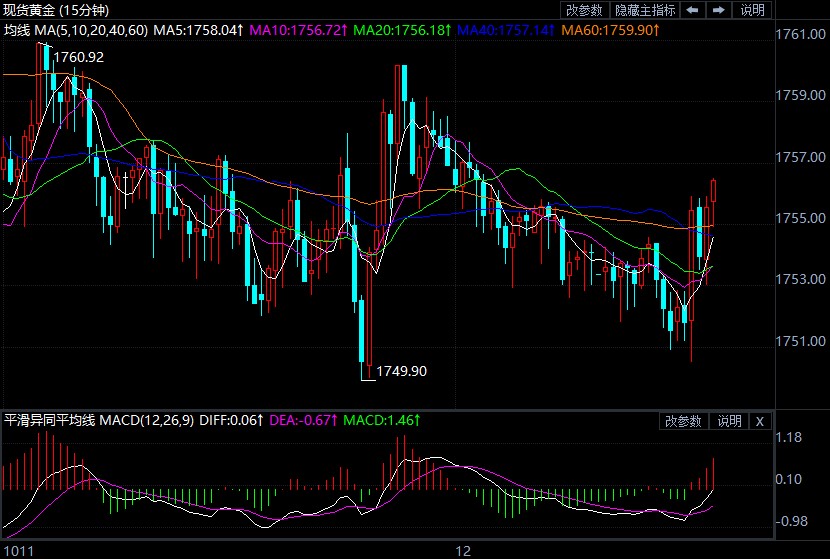This screenshot has width=830, height=559.
Task: Click the 平滑异同平均线 MACD(12,26,9) label
Action: pos(99,421)
